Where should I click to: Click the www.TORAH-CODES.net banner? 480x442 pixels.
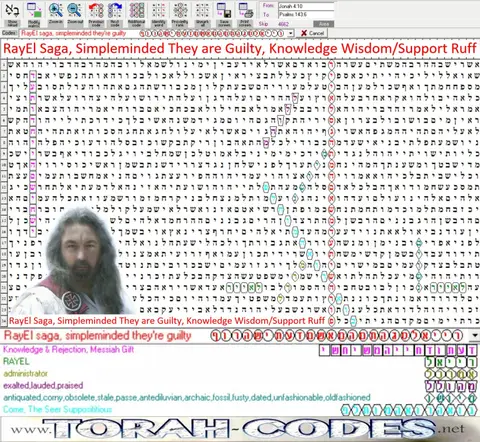coord(239,428)
